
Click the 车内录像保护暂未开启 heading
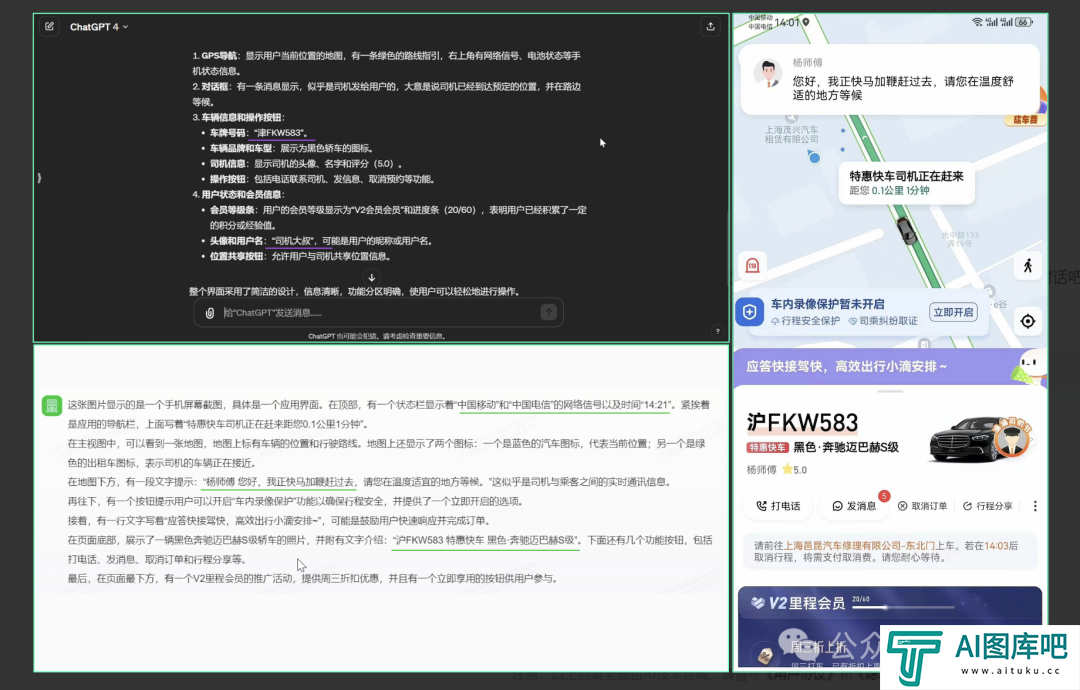[827, 304]
